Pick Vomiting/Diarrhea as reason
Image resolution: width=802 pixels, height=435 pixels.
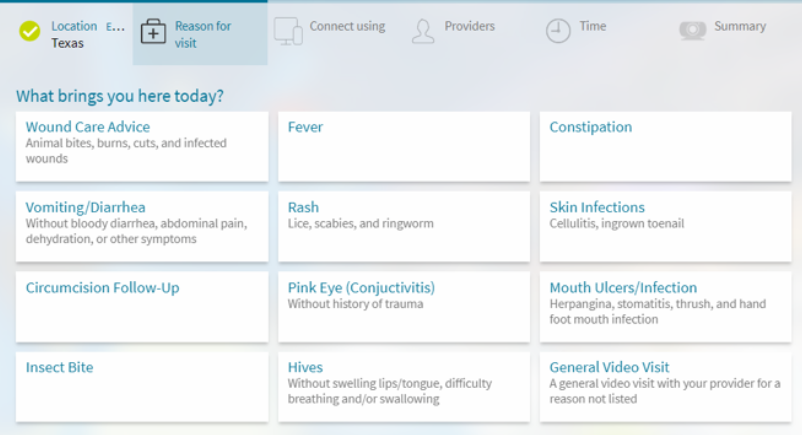pos(142,226)
